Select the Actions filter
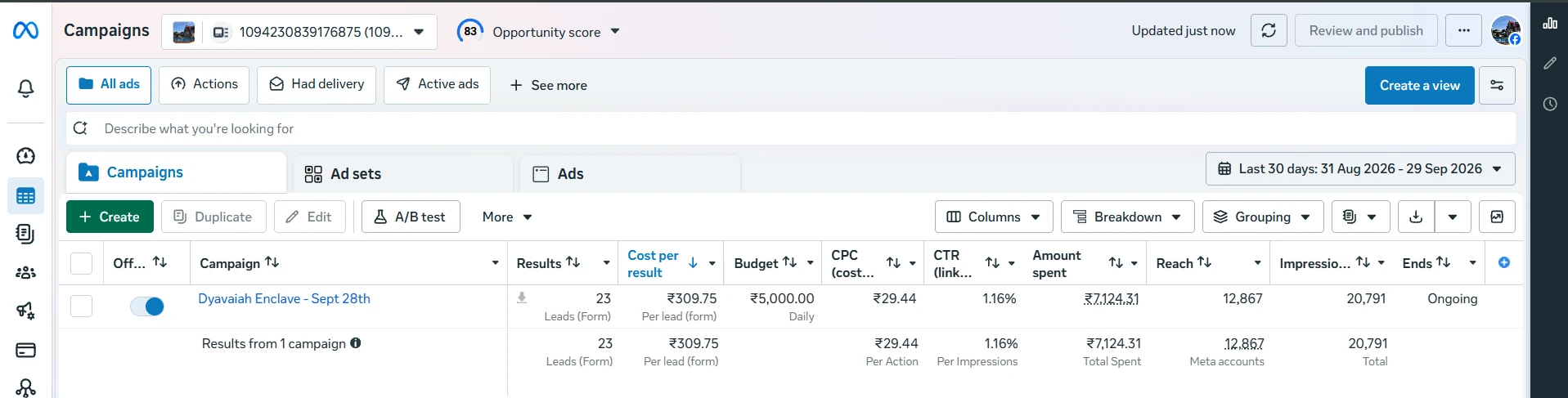 pos(204,85)
